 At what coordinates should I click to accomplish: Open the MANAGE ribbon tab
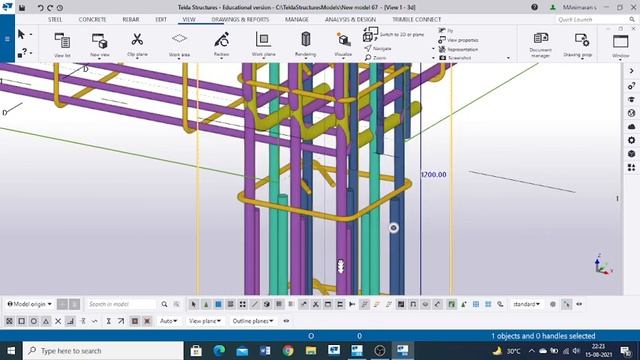tap(297, 19)
